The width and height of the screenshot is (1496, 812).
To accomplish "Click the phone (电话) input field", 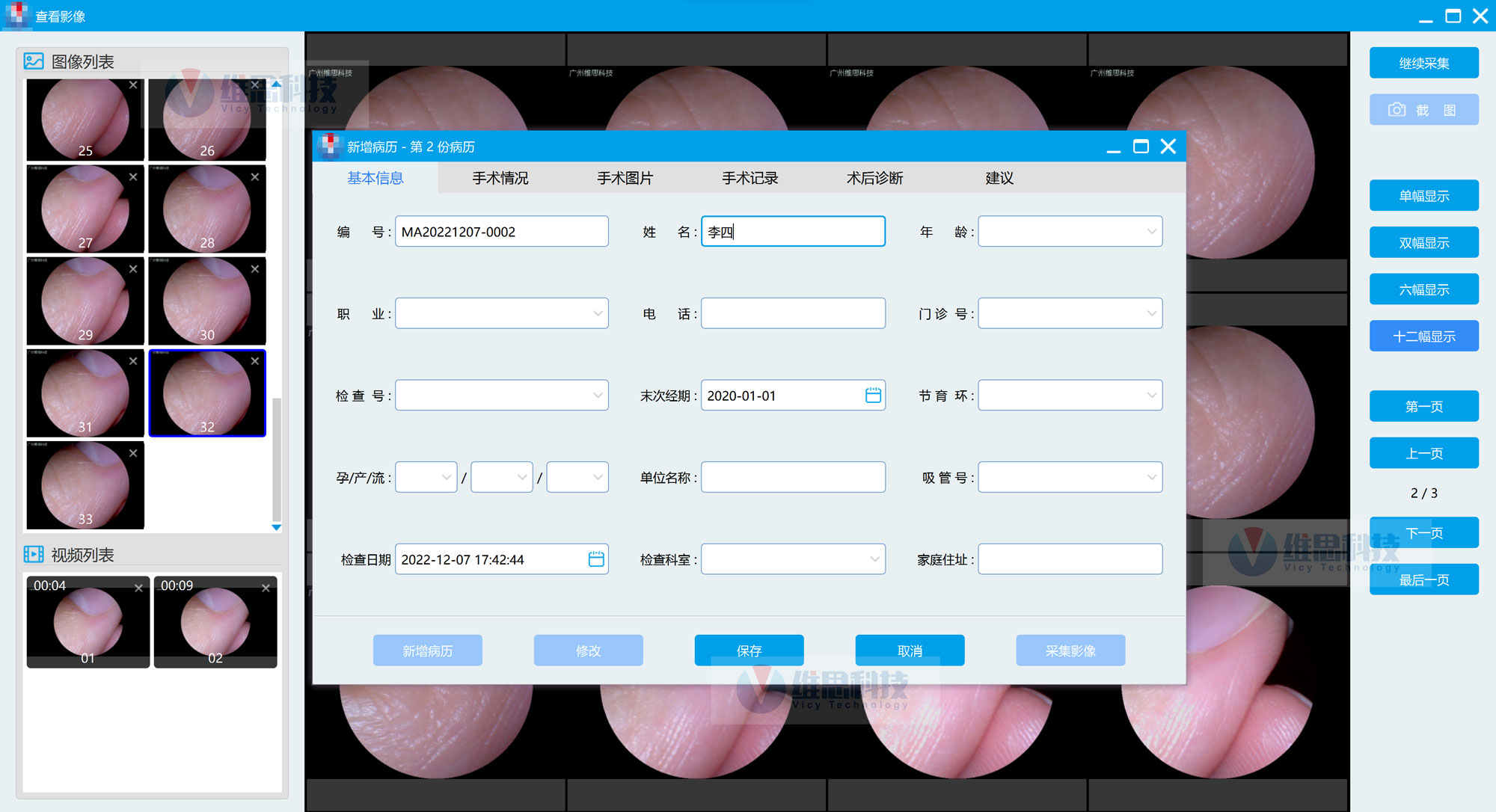I will [793, 313].
